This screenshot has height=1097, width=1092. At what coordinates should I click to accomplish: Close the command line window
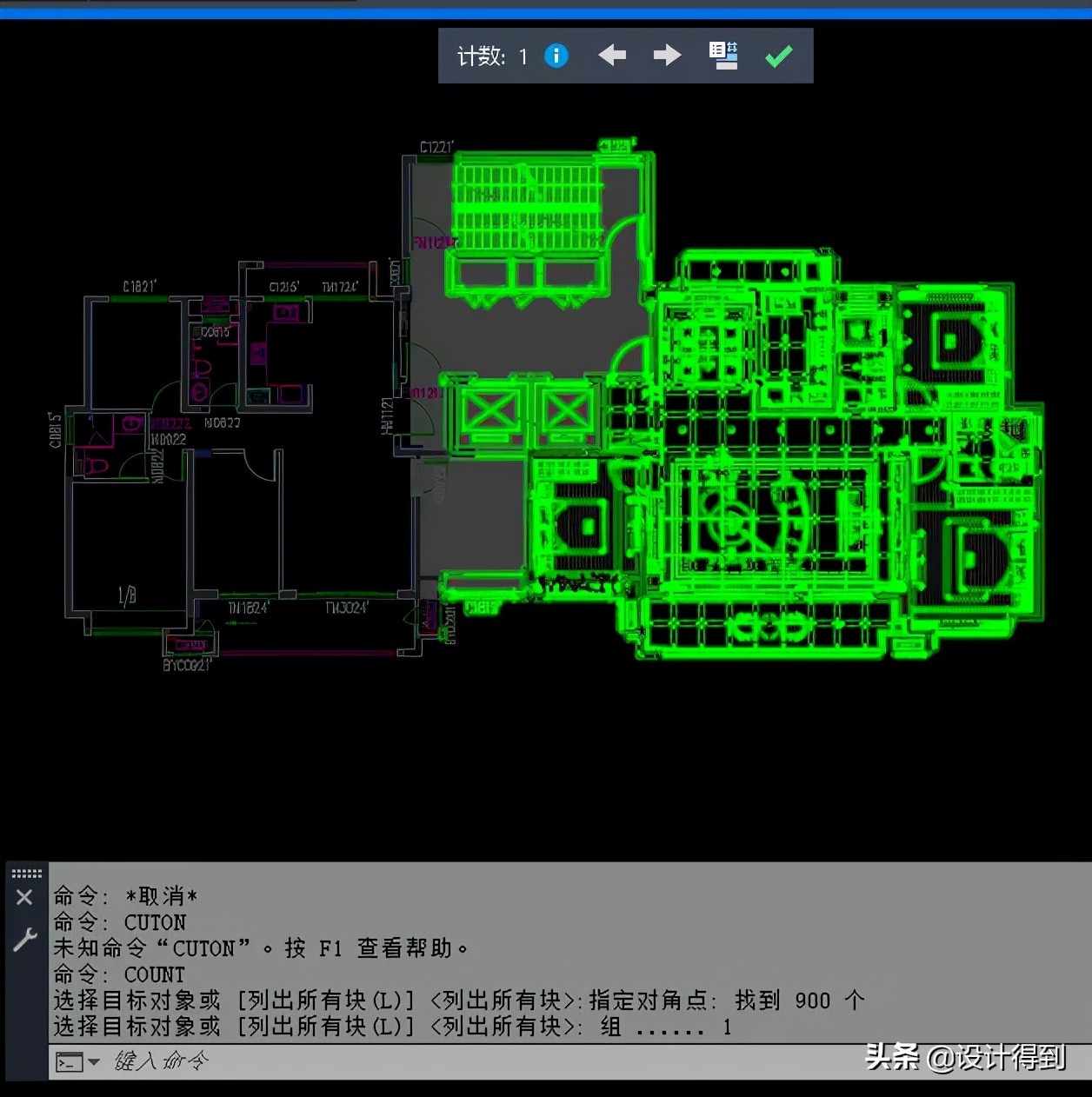pos(24,897)
